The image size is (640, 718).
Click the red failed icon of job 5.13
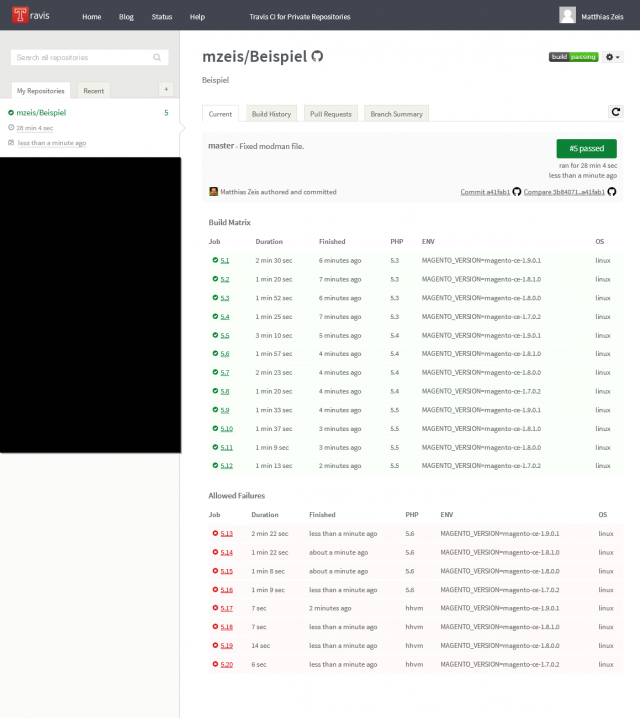pos(215,533)
